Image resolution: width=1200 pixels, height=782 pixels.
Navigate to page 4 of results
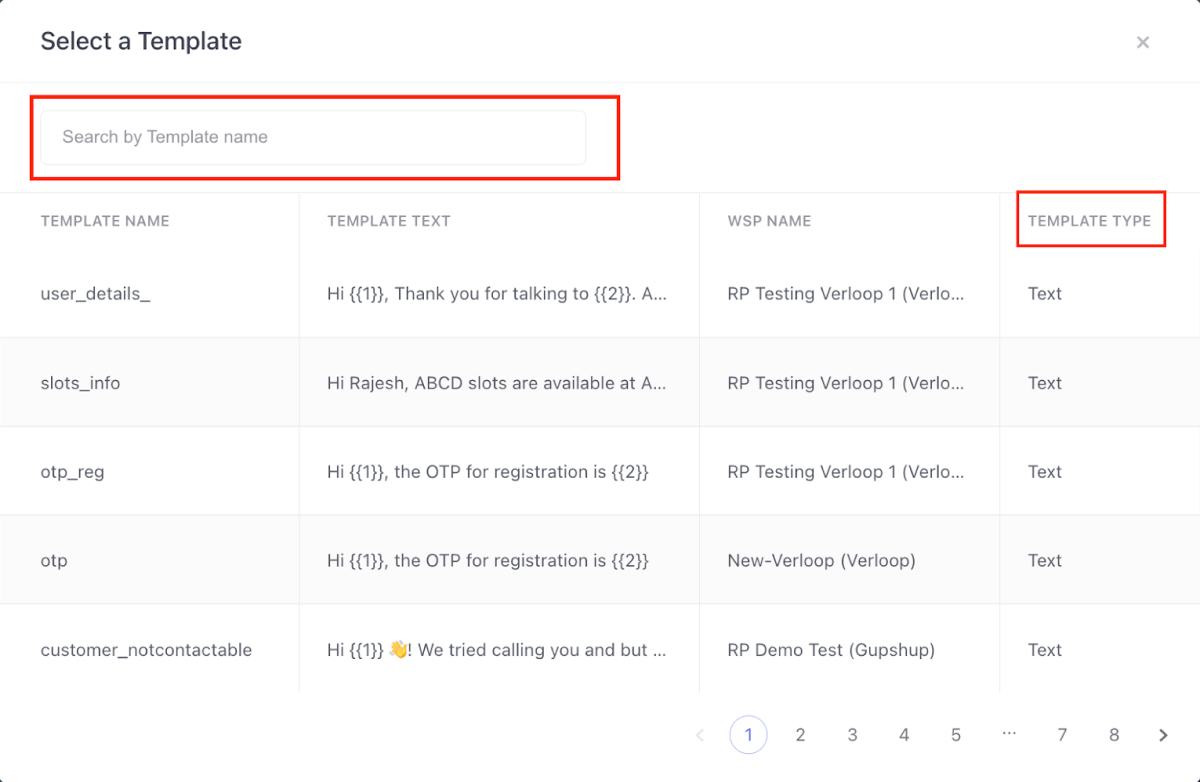904,735
